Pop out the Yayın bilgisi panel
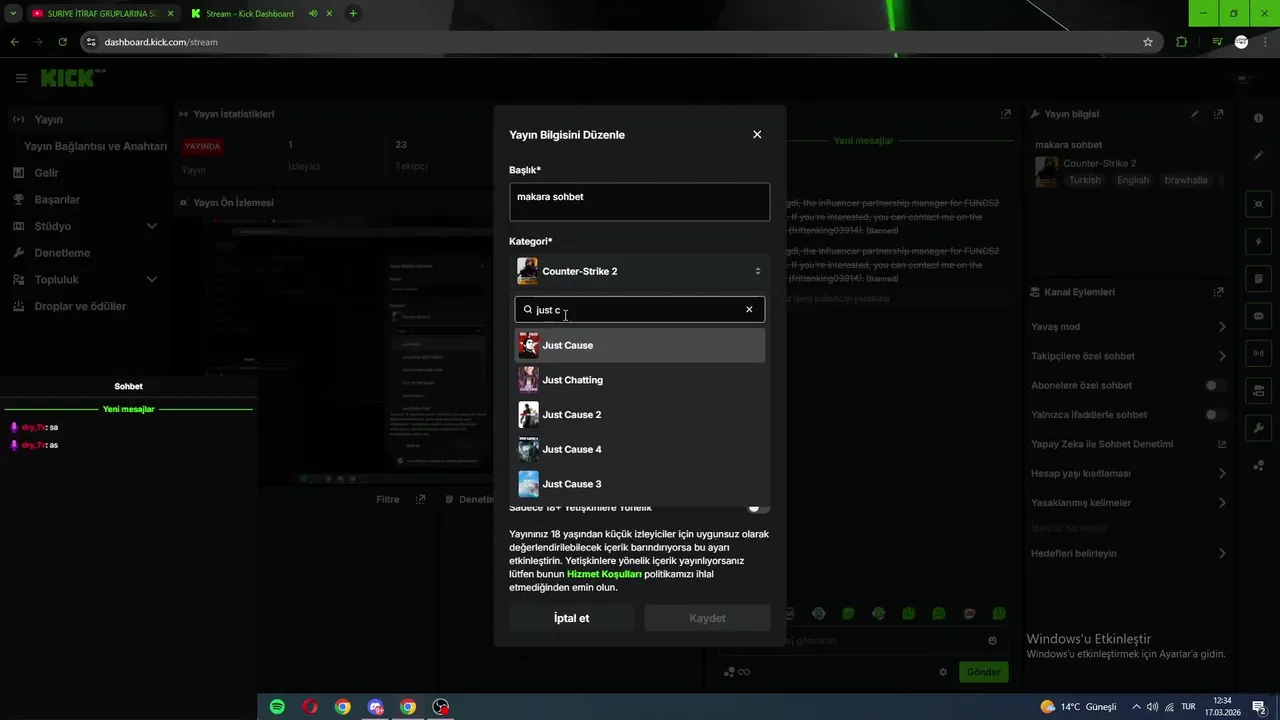1280x720 pixels. 1218,114
